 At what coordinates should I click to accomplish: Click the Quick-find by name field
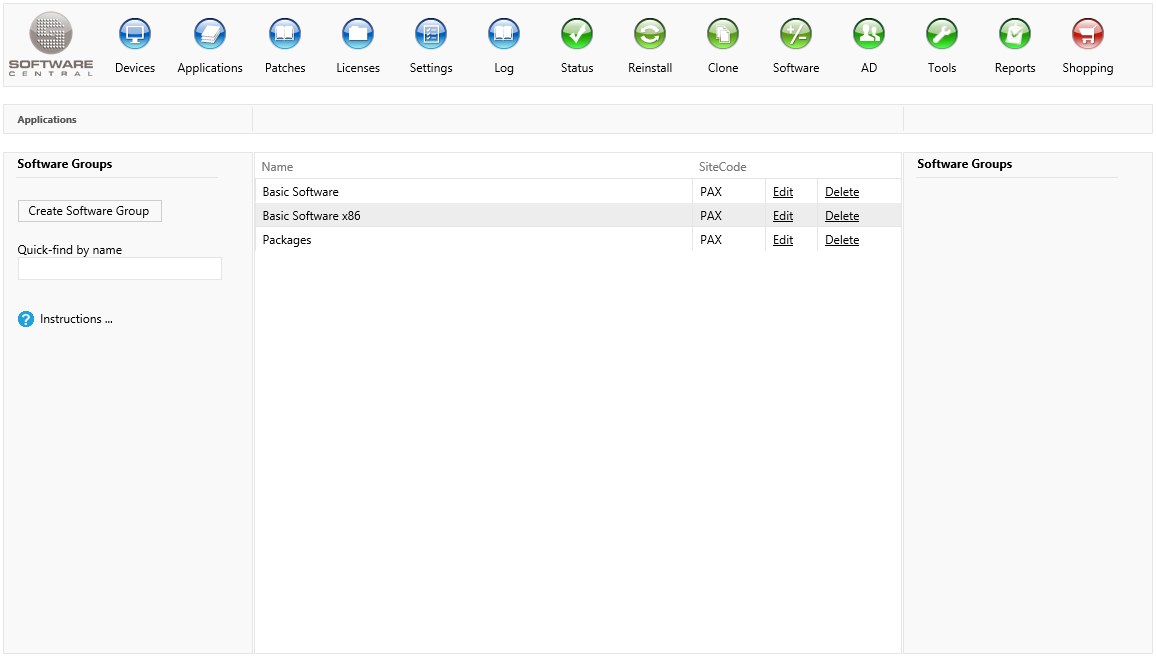(120, 269)
